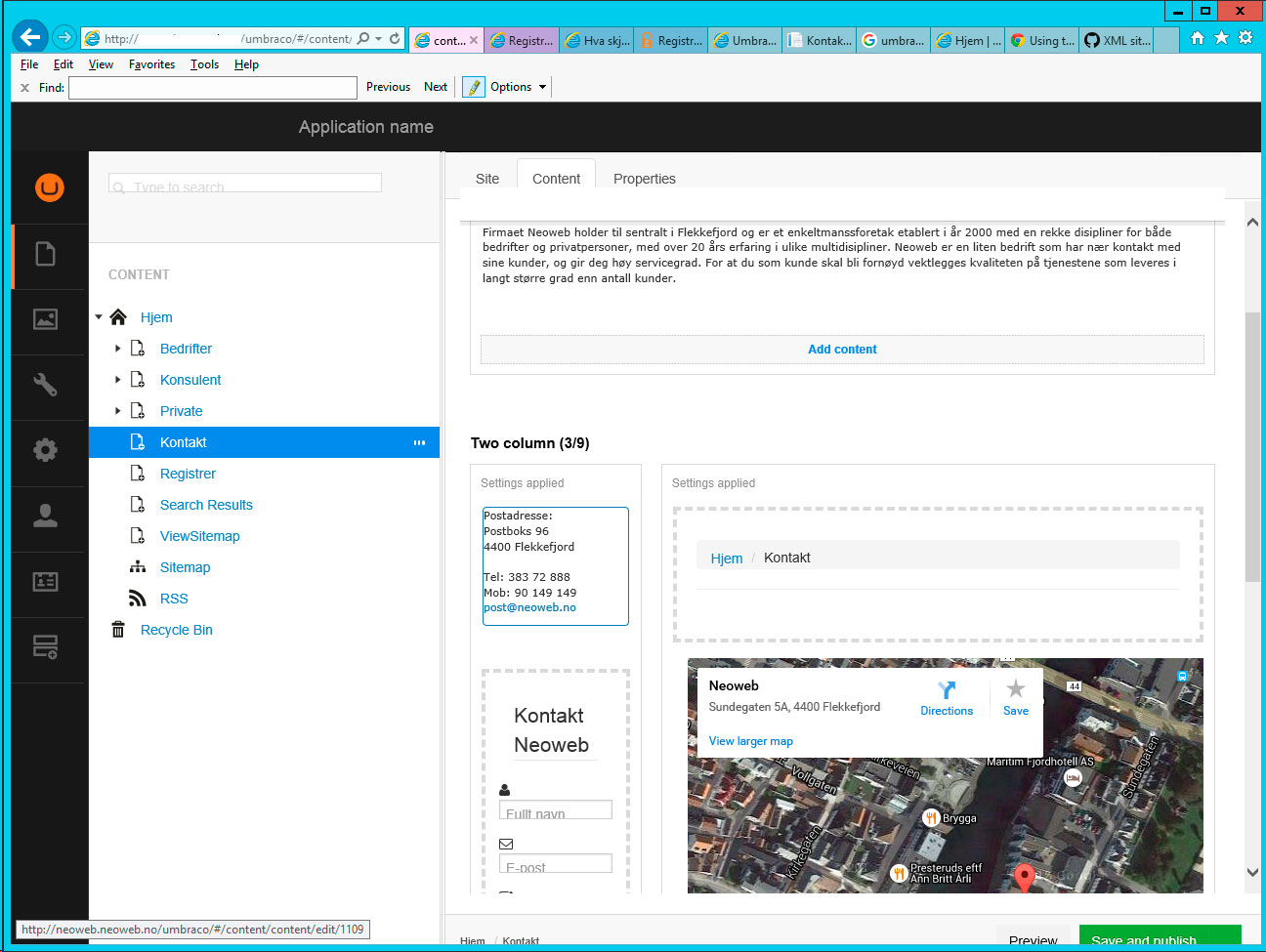Open View larger map link
This screenshot has width=1266, height=952.
(750, 741)
